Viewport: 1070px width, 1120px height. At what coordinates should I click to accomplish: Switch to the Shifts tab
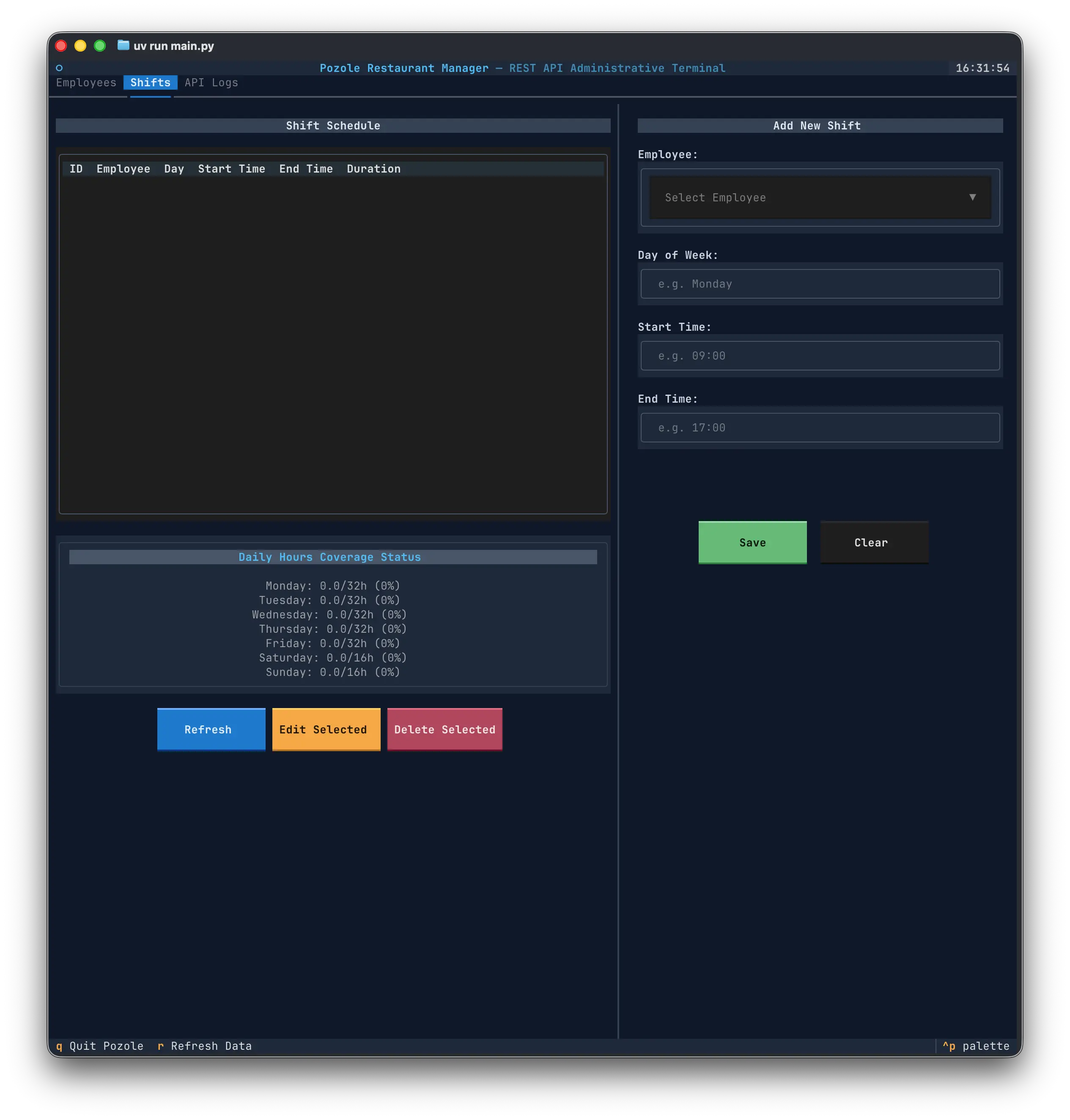151,82
